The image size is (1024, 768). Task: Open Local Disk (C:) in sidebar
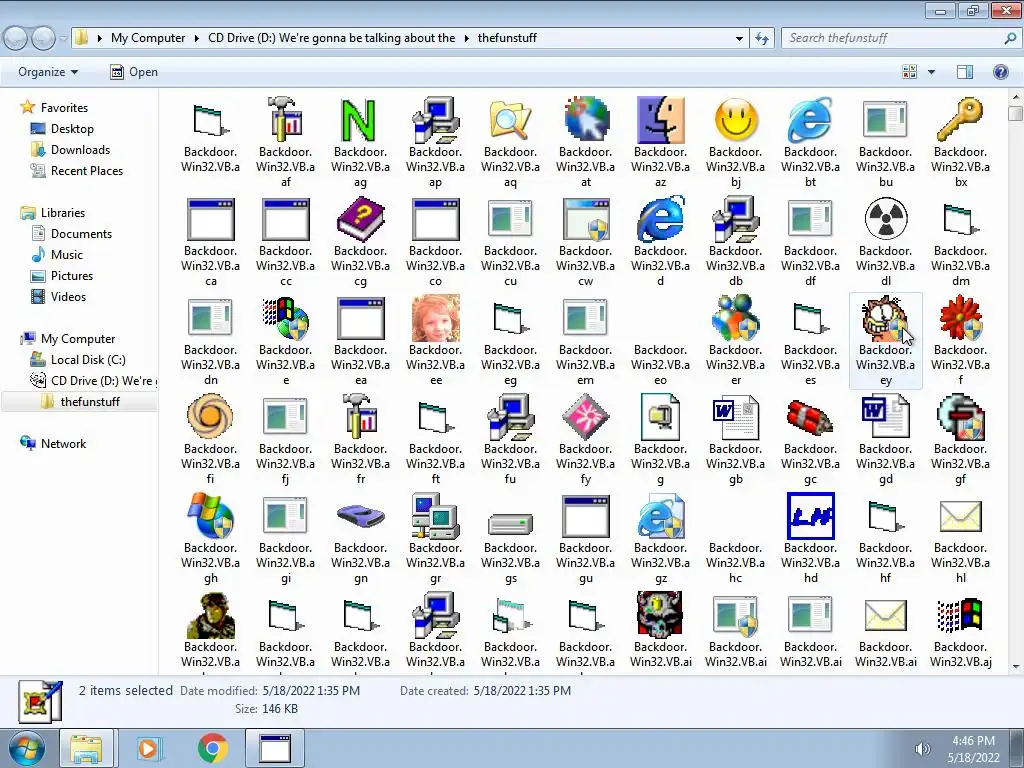[88, 360]
